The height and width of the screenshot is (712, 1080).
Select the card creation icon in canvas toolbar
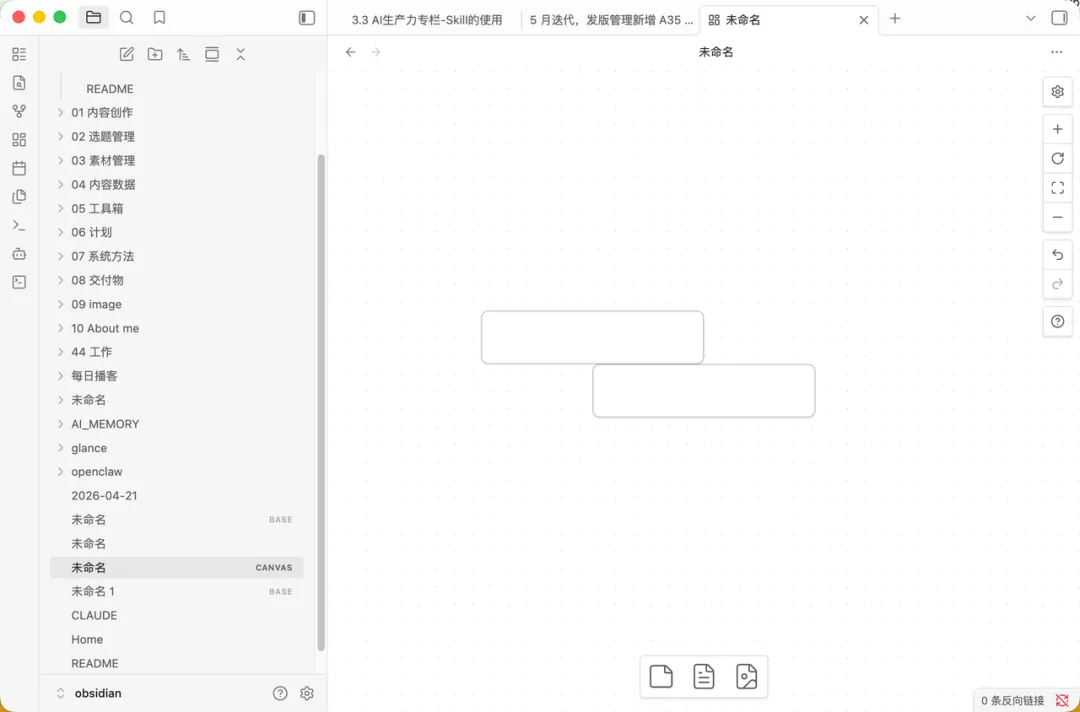(x=660, y=676)
